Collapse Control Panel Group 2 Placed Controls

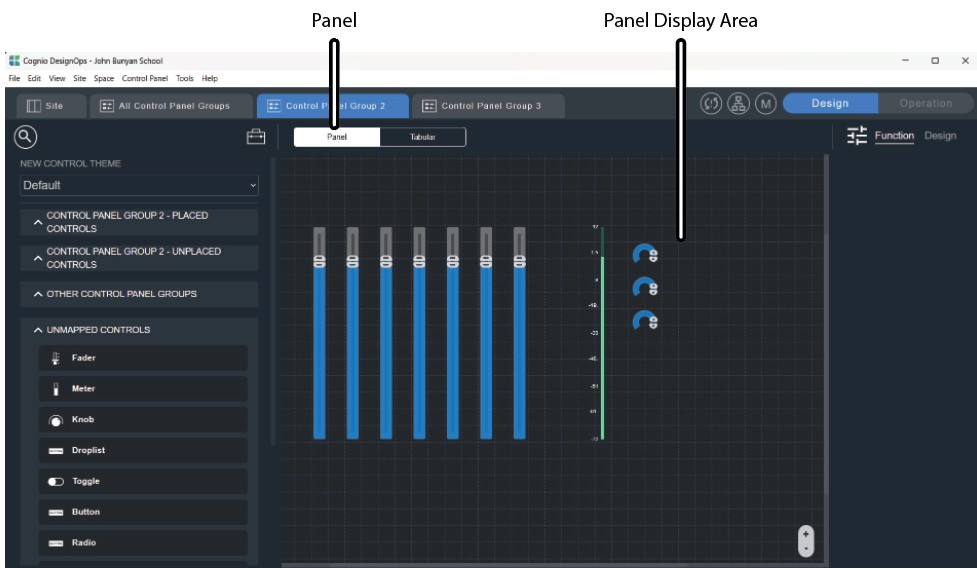(x=38, y=222)
